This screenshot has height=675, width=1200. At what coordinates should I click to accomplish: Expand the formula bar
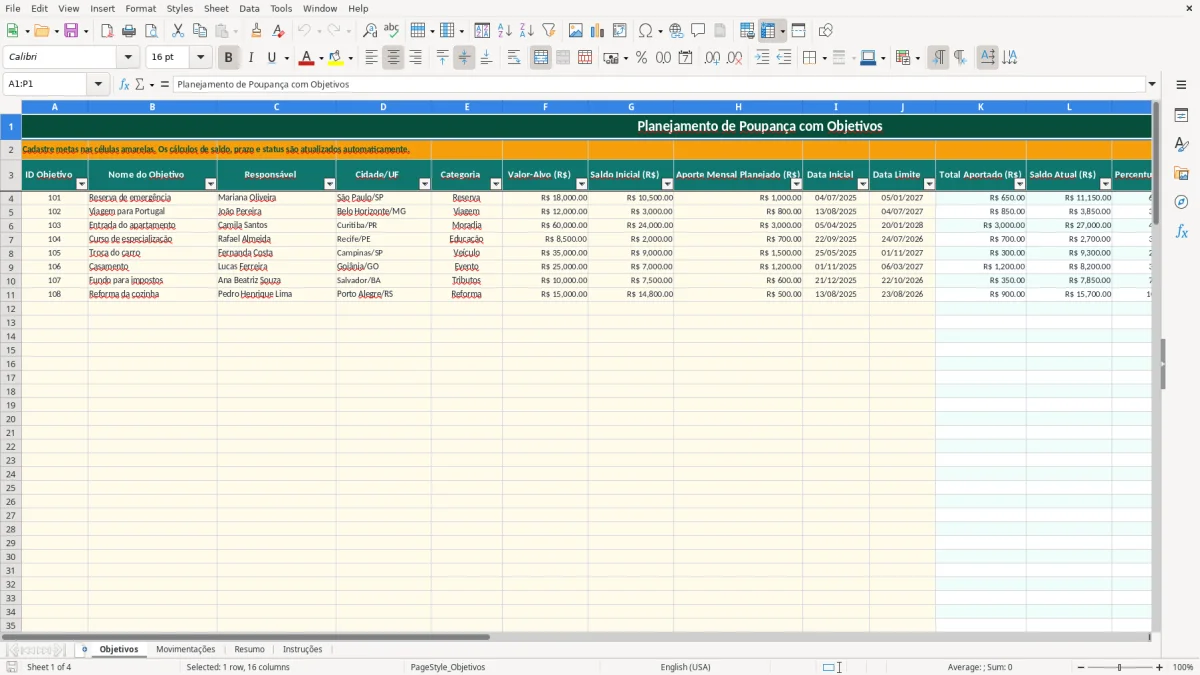coord(1152,84)
